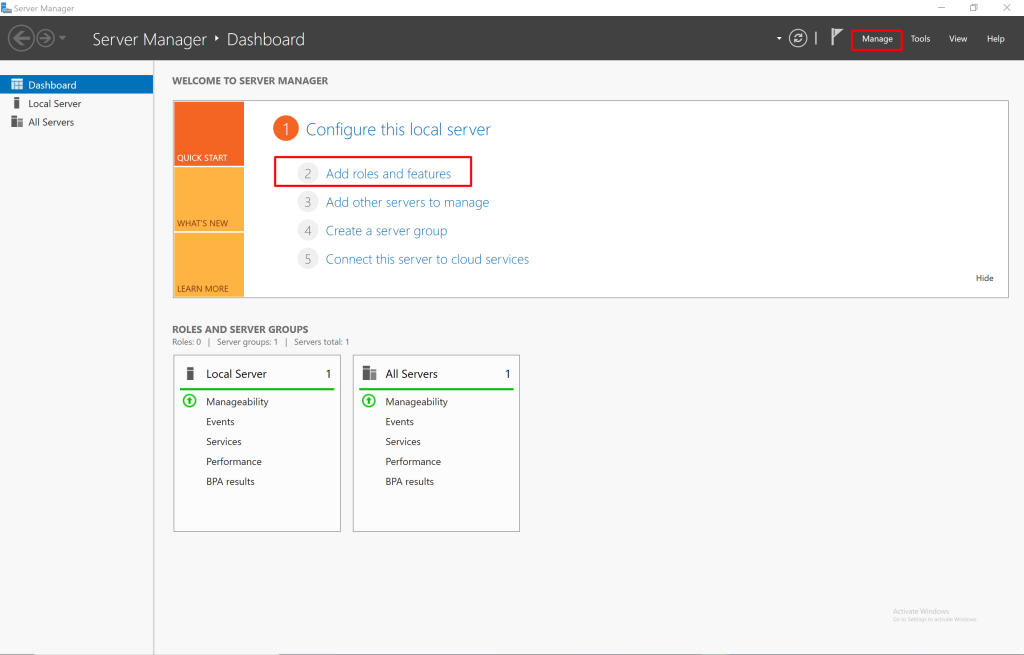Screen dimensions: 1024x655
Task: Open navigation history dropdown next to forward arrow
Action: click(63, 39)
